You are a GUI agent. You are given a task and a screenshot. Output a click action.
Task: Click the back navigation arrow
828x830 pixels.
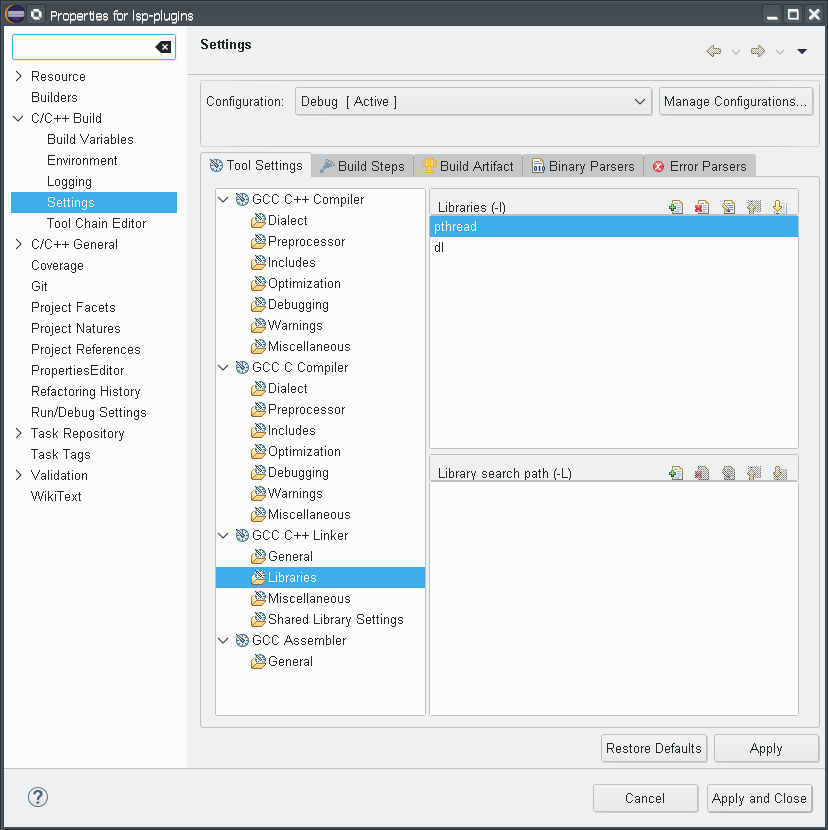713,51
